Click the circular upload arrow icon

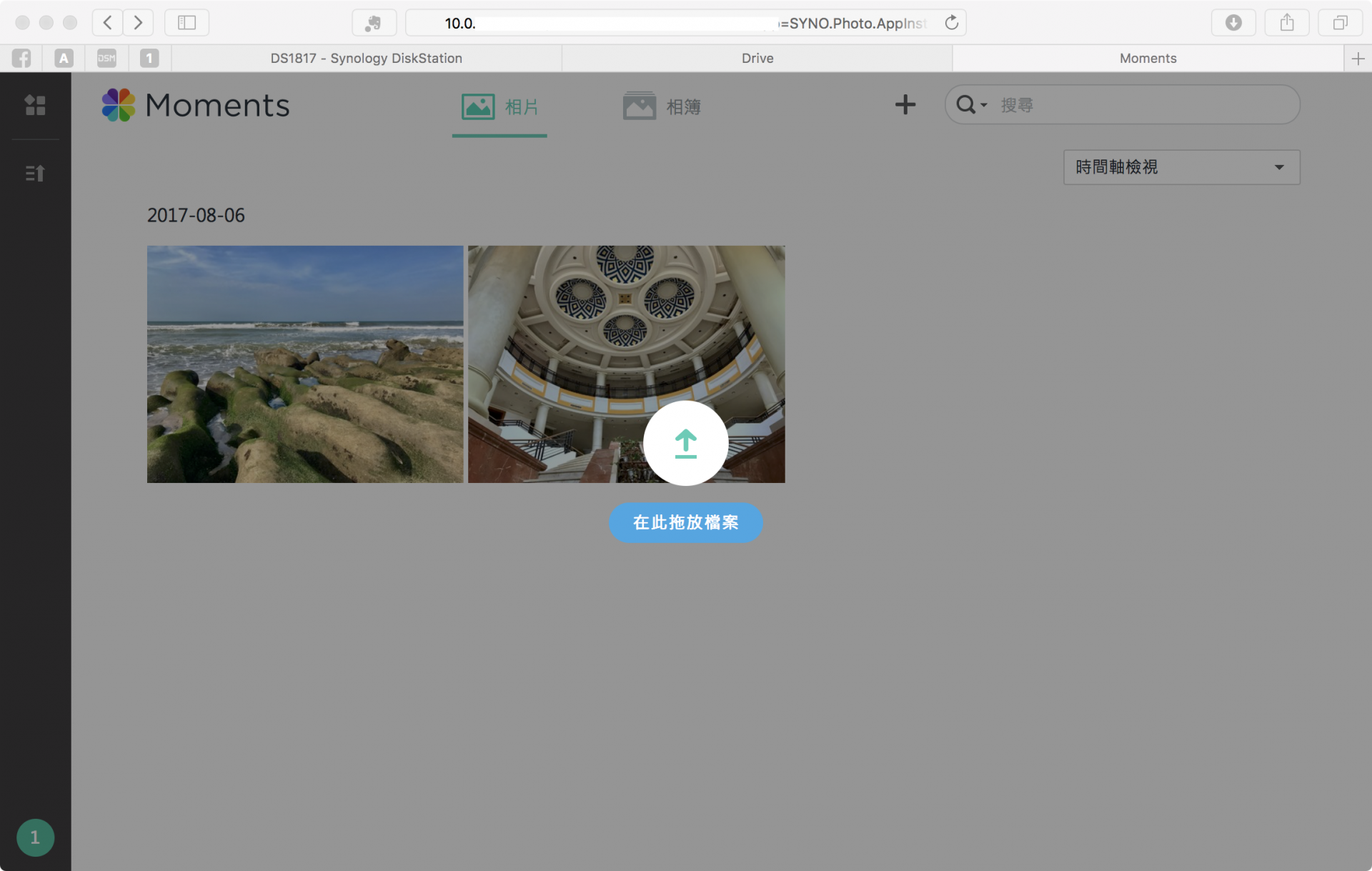pyautogui.click(x=685, y=443)
